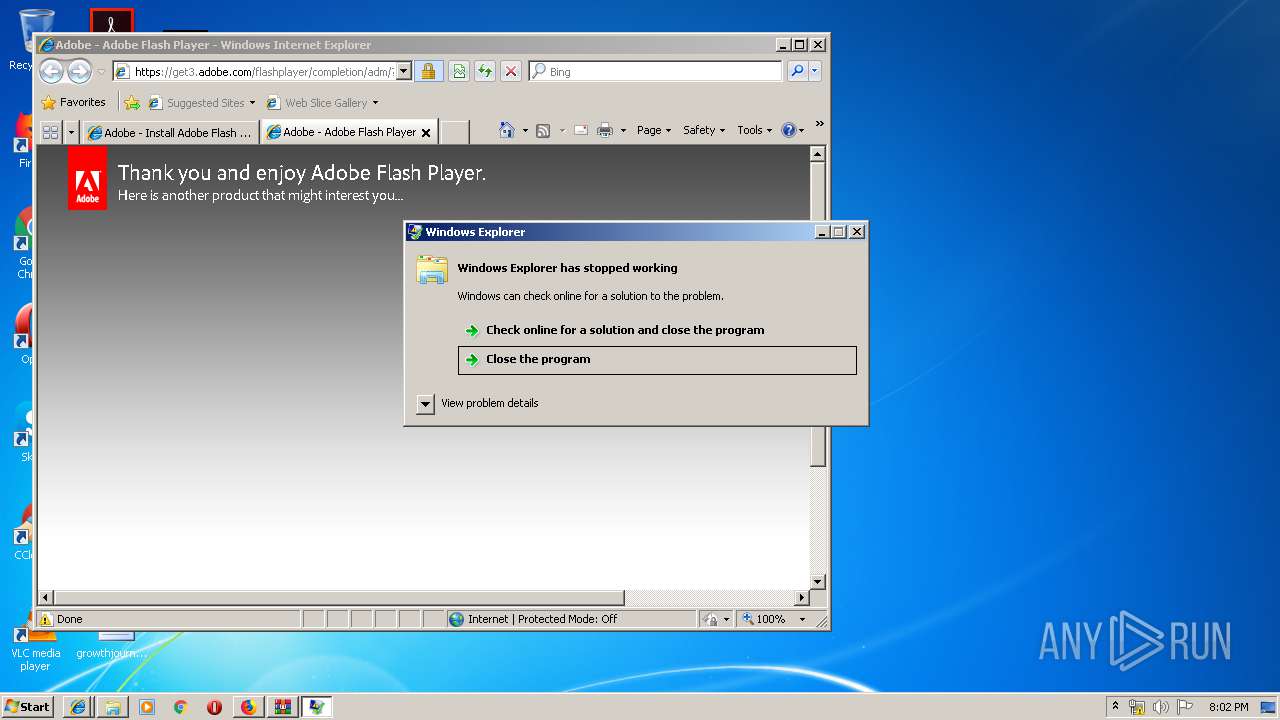Click the IE Back navigation button
Image resolution: width=1280 pixels, height=720 pixels.
(x=52, y=71)
